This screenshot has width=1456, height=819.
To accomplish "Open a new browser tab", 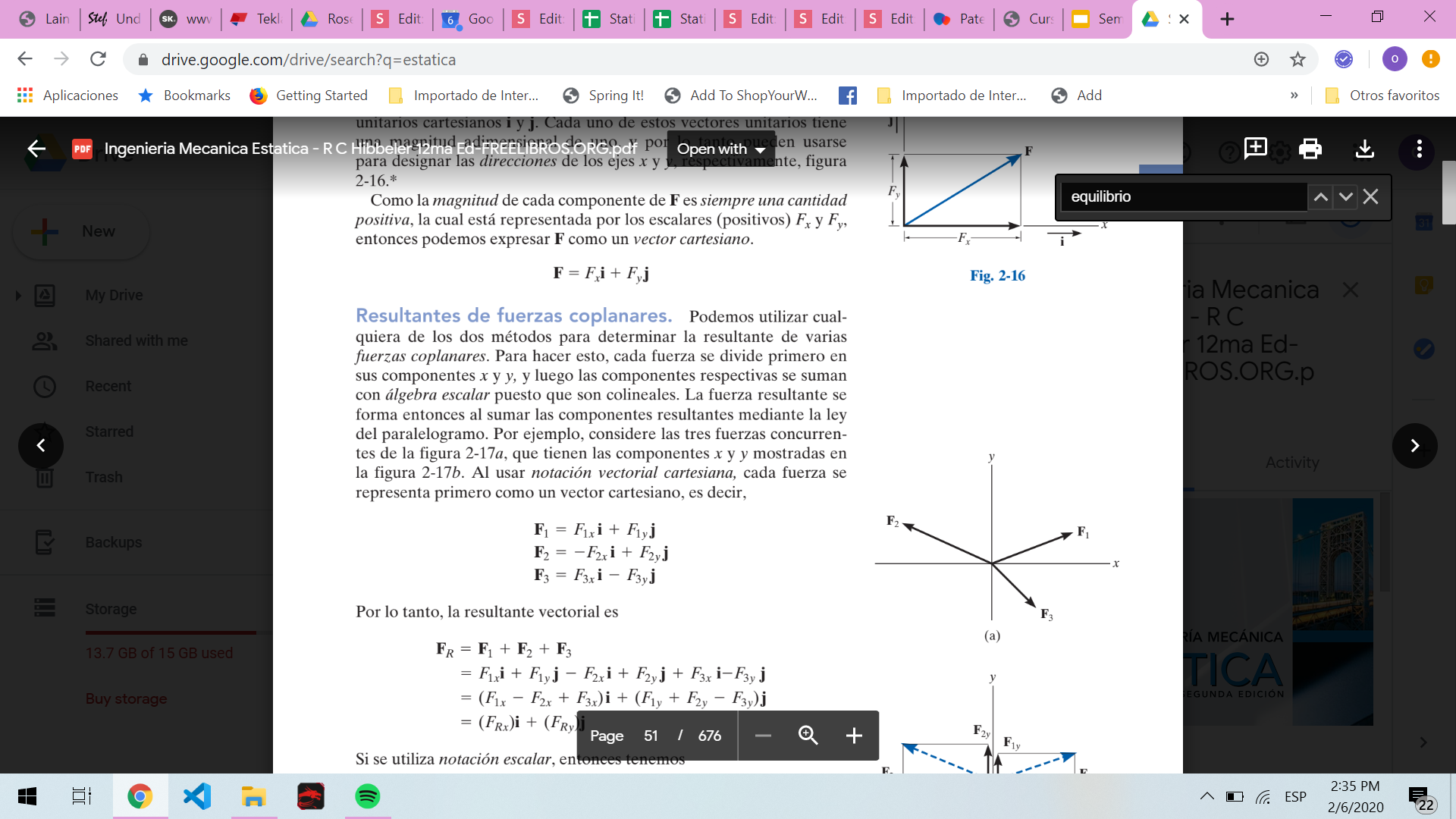I will pyautogui.click(x=1227, y=19).
